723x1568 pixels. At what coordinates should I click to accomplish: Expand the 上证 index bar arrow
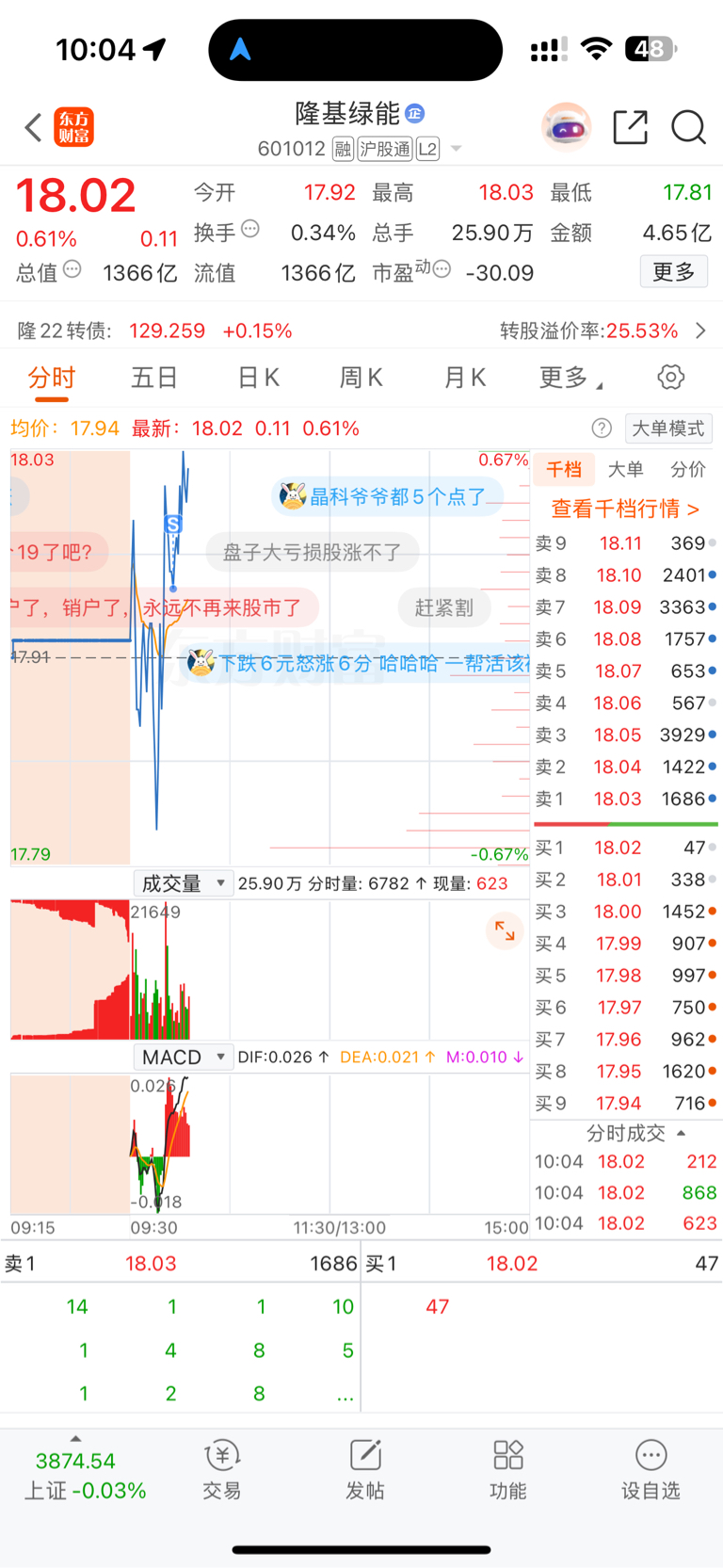(x=75, y=1439)
